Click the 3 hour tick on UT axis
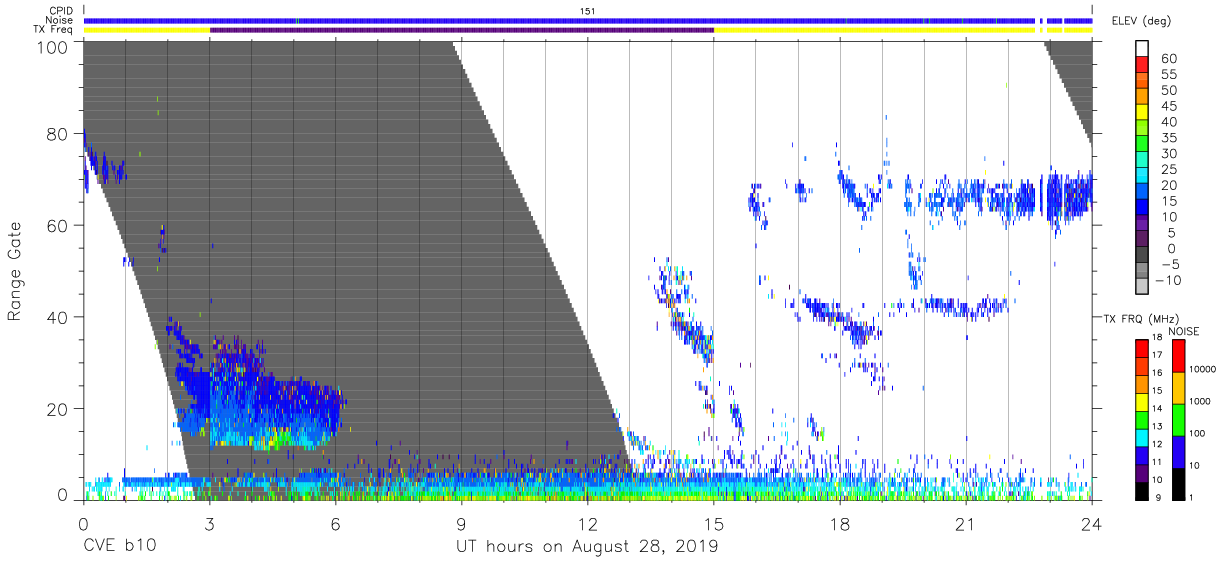1228x567 pixels. point(209,523)
